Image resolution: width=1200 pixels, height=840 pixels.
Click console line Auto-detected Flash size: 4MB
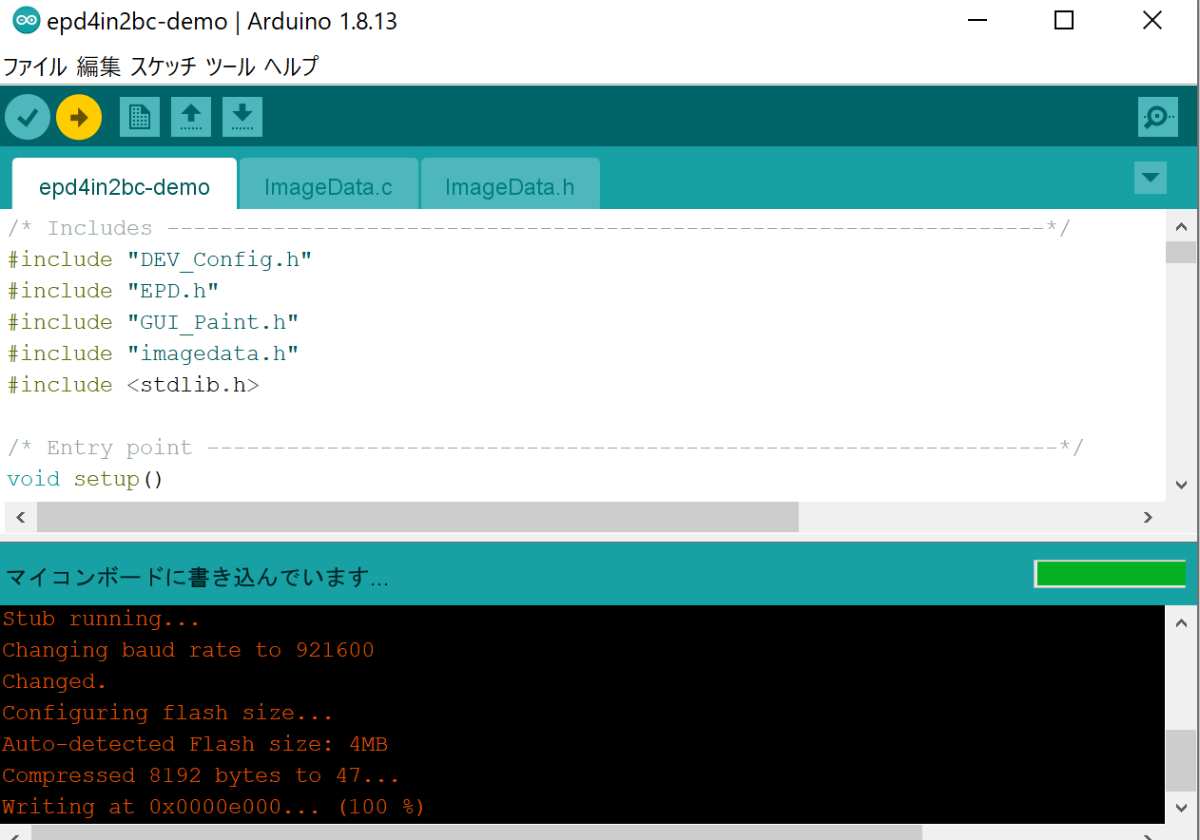tap(195, 744)
